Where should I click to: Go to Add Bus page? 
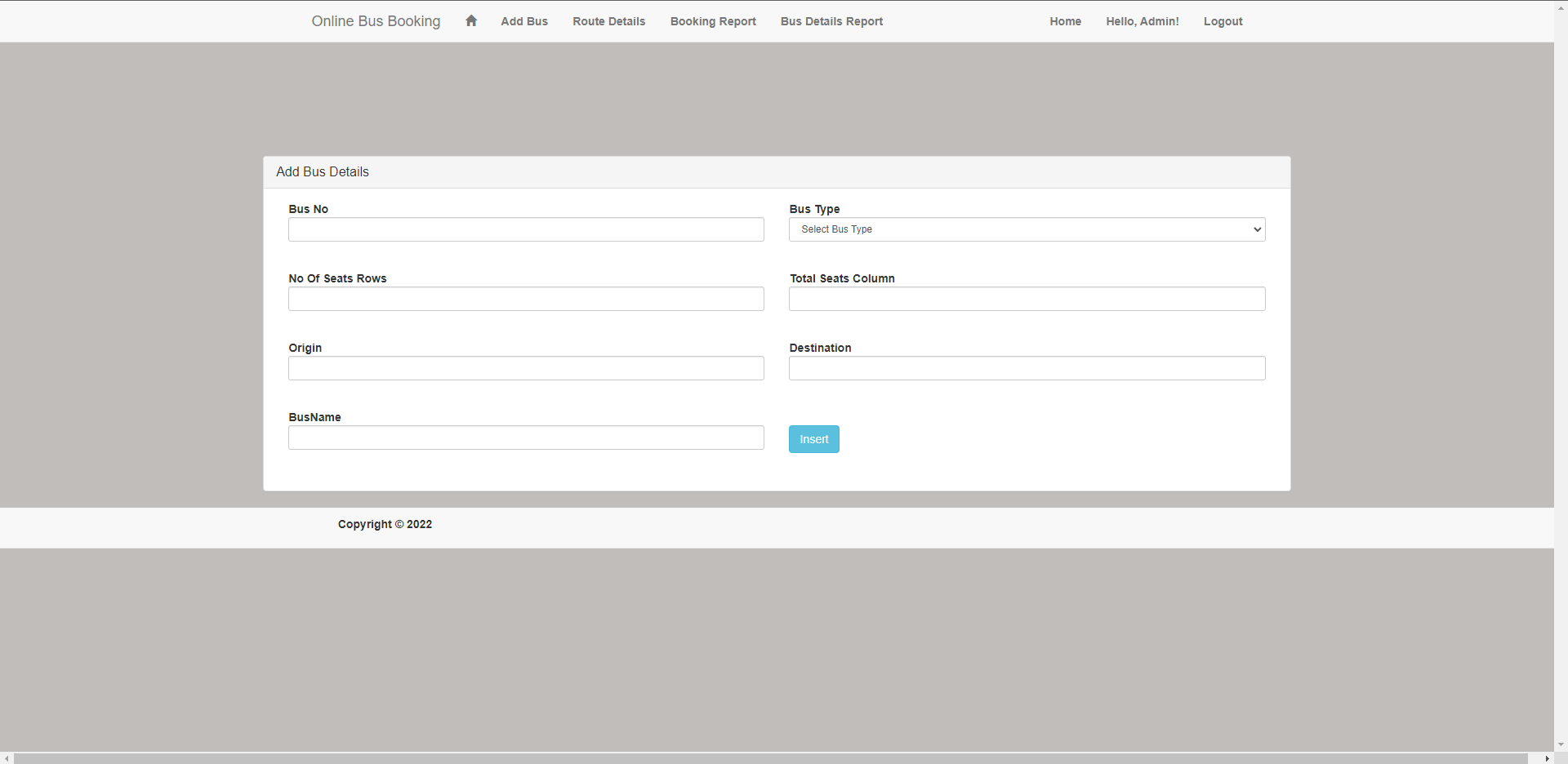(x=524, y=21)
